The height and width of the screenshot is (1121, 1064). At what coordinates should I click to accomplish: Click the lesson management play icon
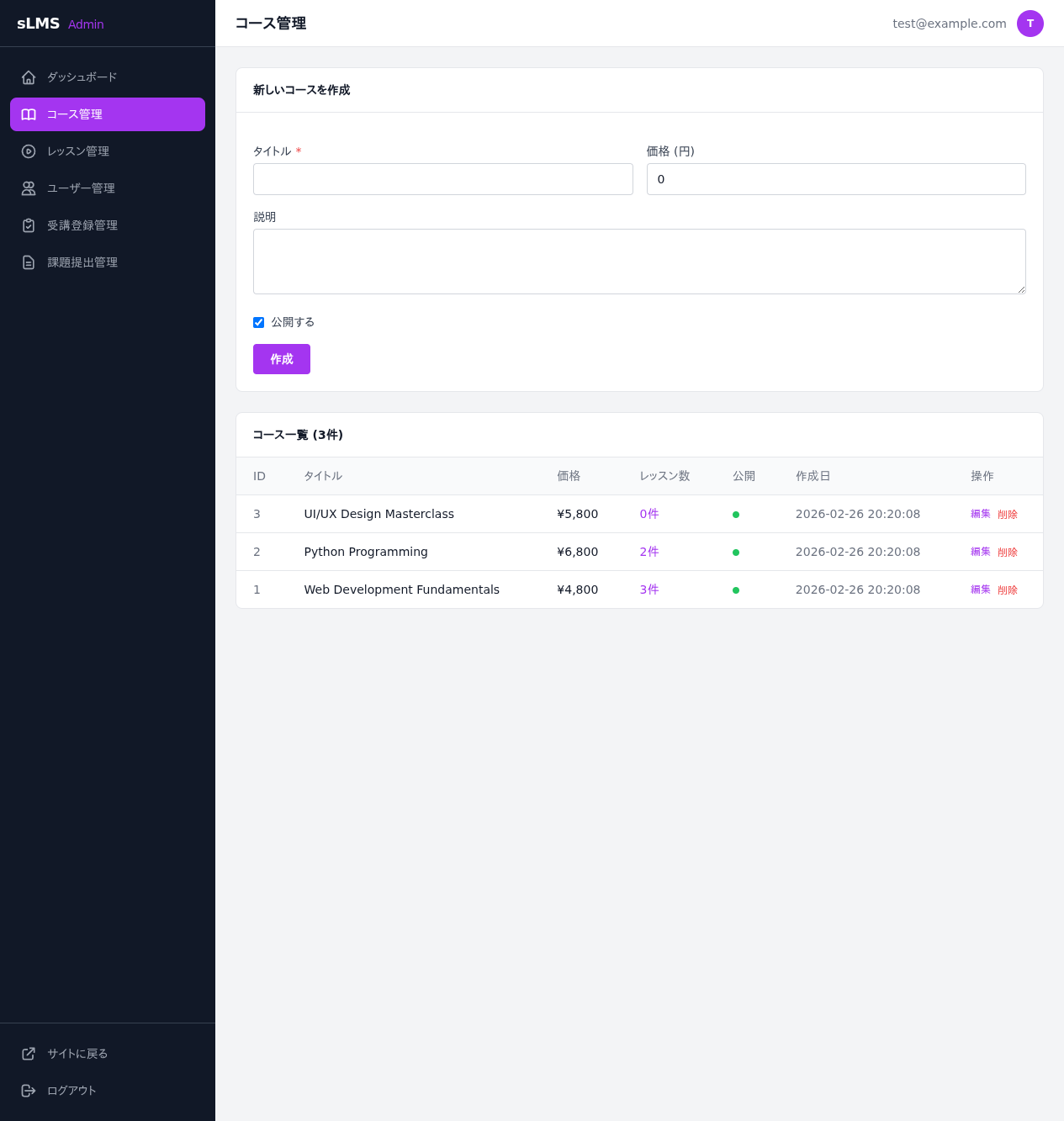(x=29, y=151)
